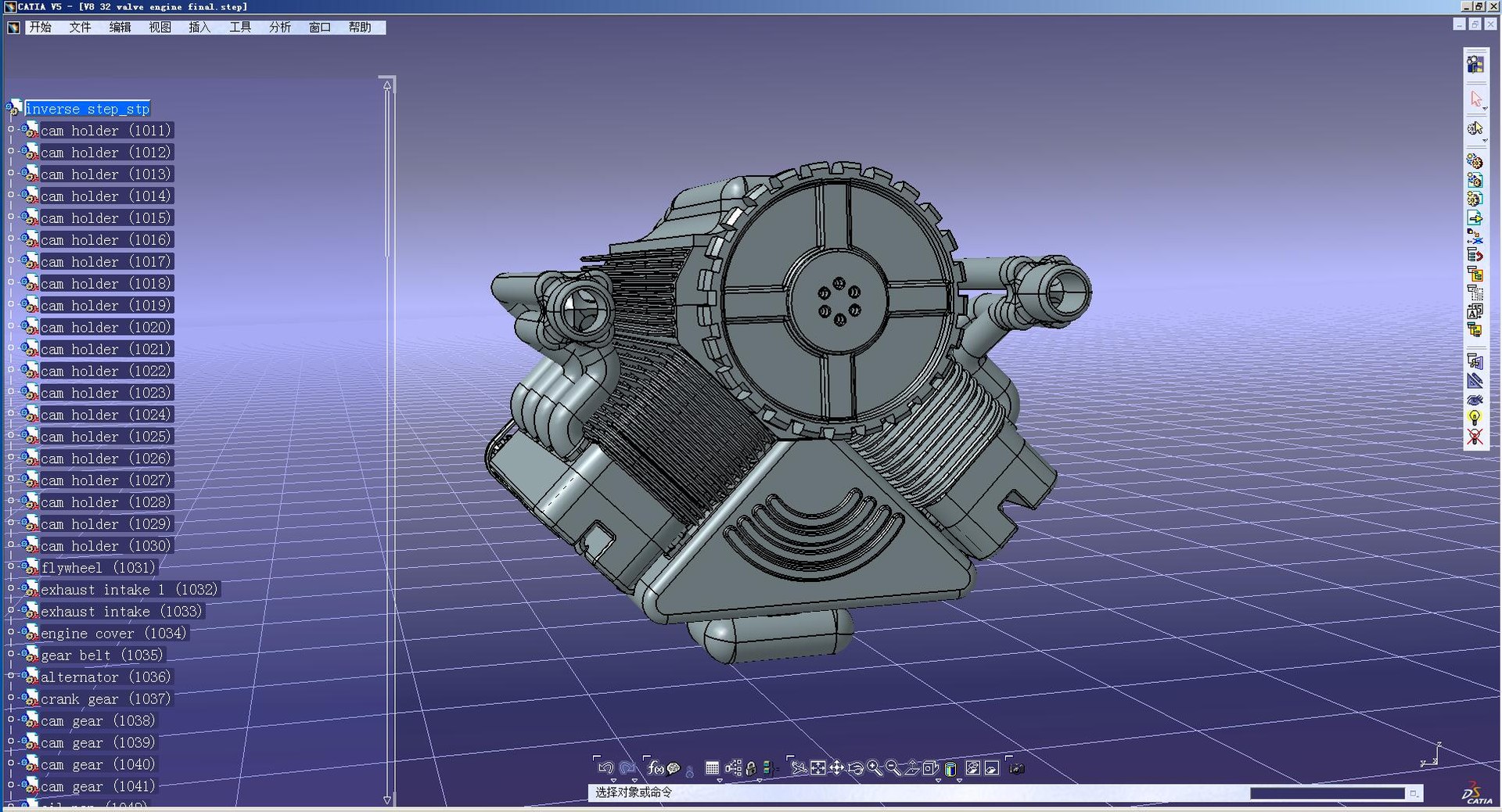Open the 帮助 (Help) menu
Image resolution: width=1502 pixels, height=812 pixels.
click(x=360, y=27)
